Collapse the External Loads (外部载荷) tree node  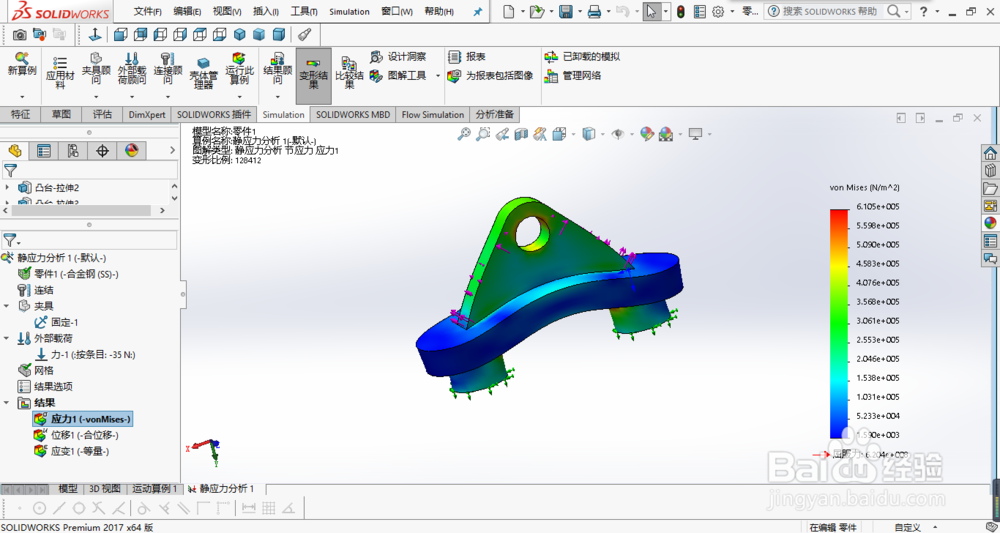(x=7, y=338)
